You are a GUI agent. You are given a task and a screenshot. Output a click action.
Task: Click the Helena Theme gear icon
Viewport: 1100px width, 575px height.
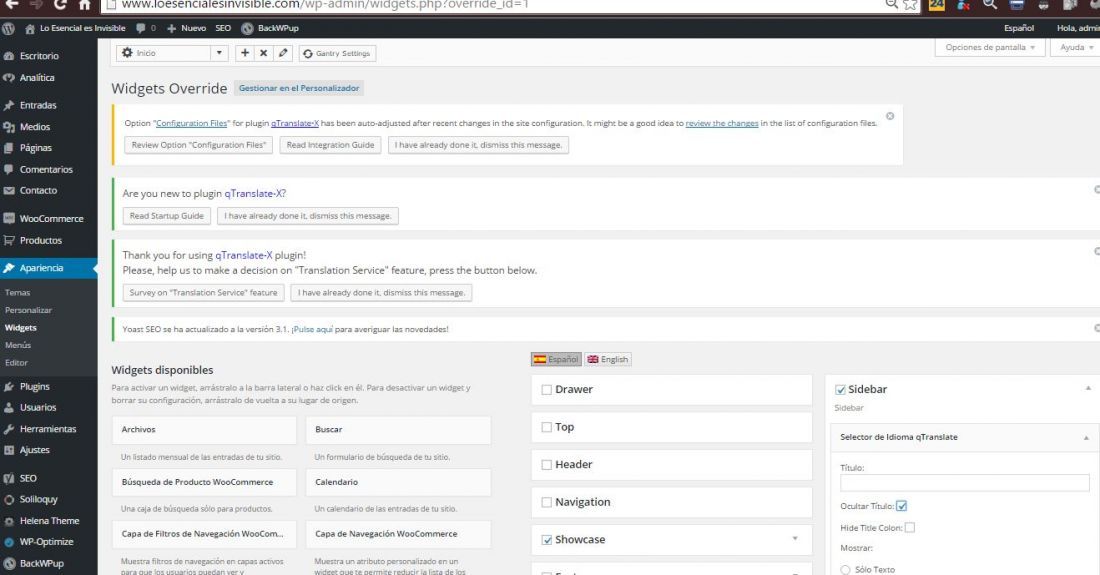tap(9, 521)
